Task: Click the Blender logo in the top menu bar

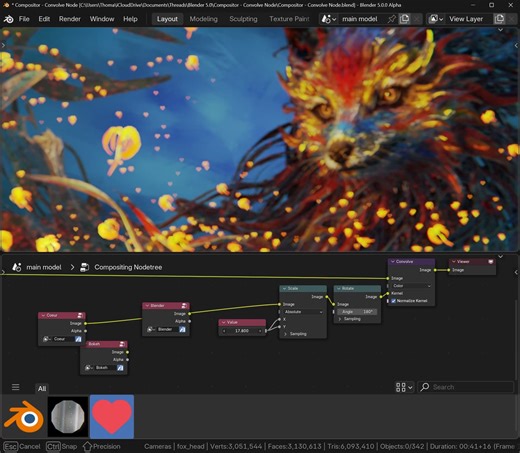Action: [x=8, y=19]
